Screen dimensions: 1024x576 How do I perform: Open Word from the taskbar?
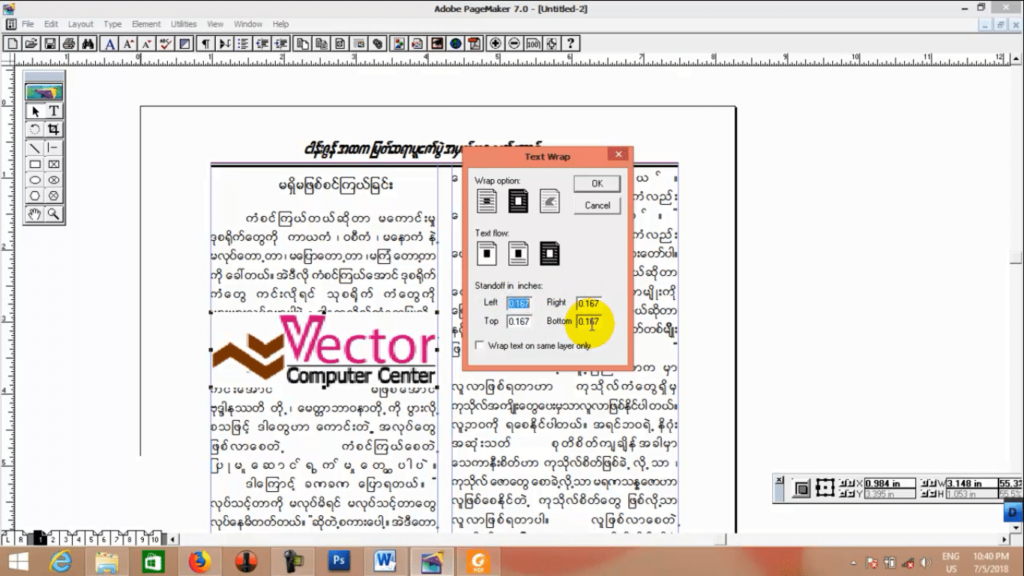pyautogui.click(x=385, y=561)
